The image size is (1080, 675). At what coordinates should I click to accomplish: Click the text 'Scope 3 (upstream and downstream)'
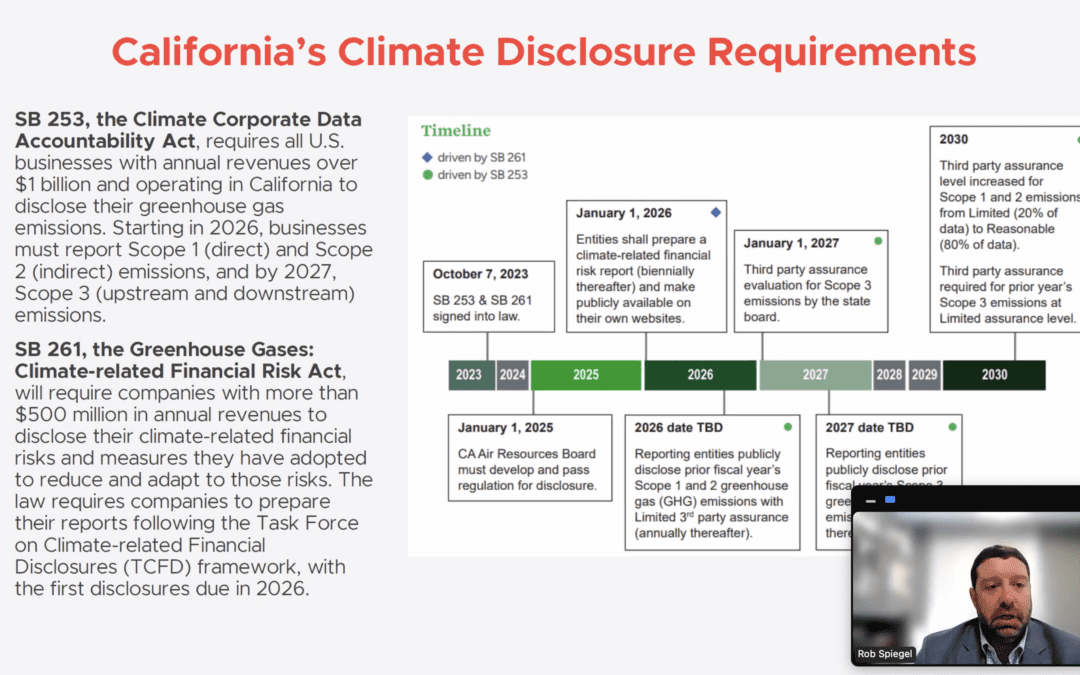185,293
